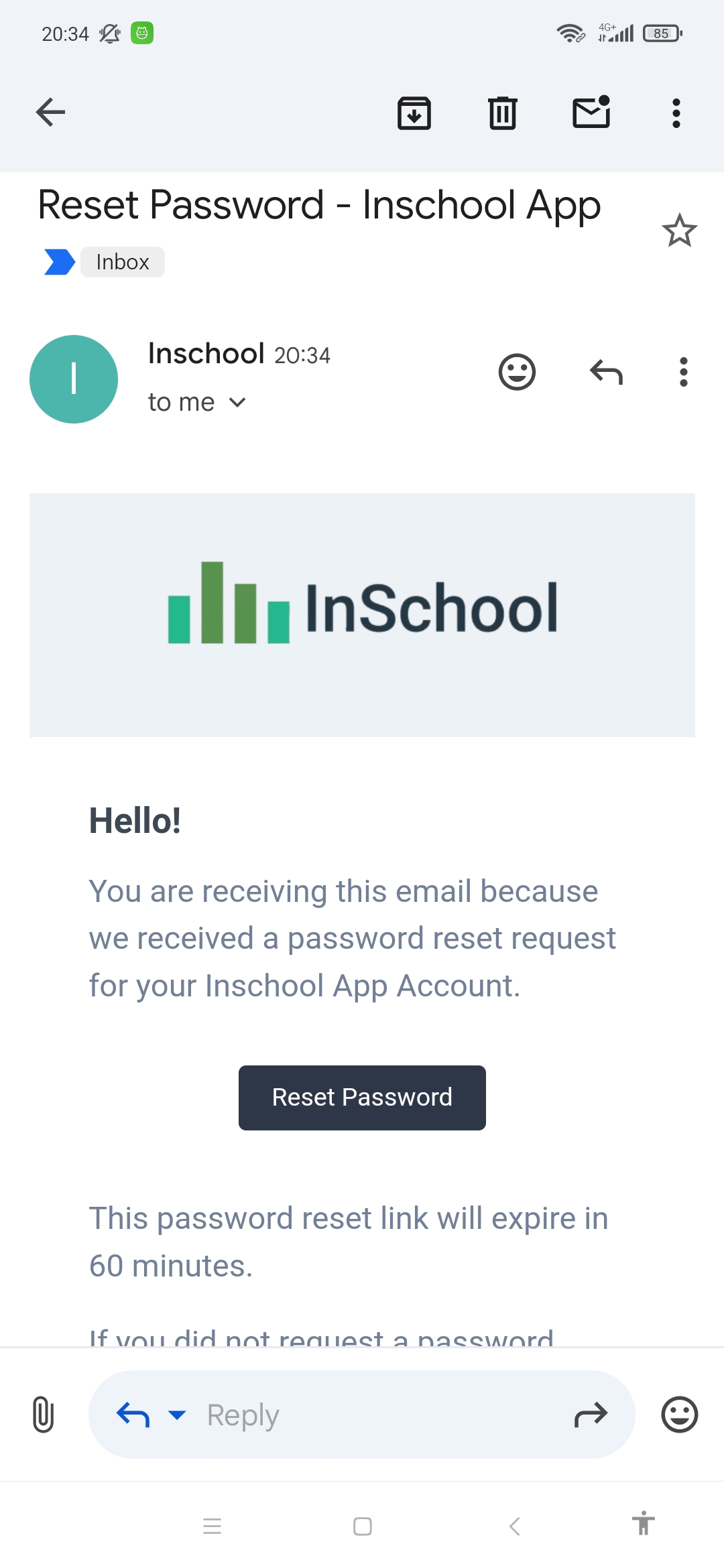The height and width of the screenshot is (1568, 724).
Task: Add an emoji reaction to message
Action: (x=517, y=372)
